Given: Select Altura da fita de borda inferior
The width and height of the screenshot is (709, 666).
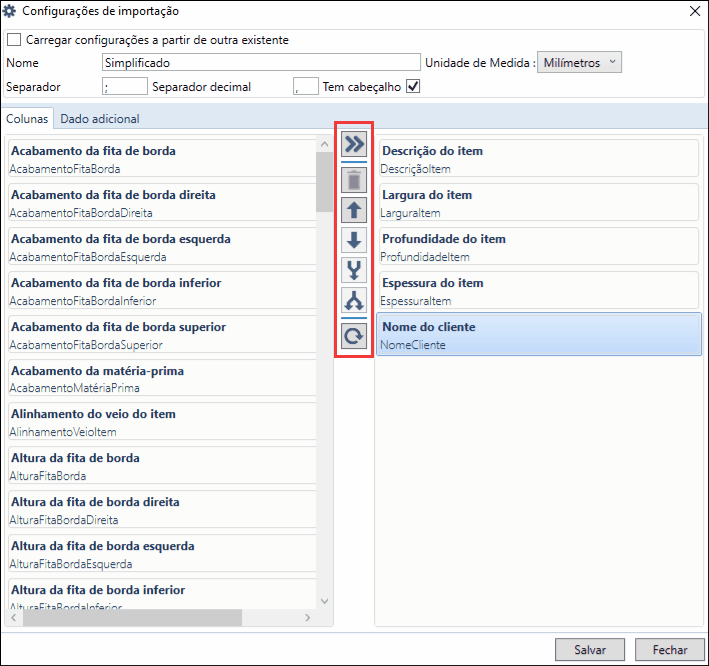Looking at the screenshot, I should pos(162,594).
